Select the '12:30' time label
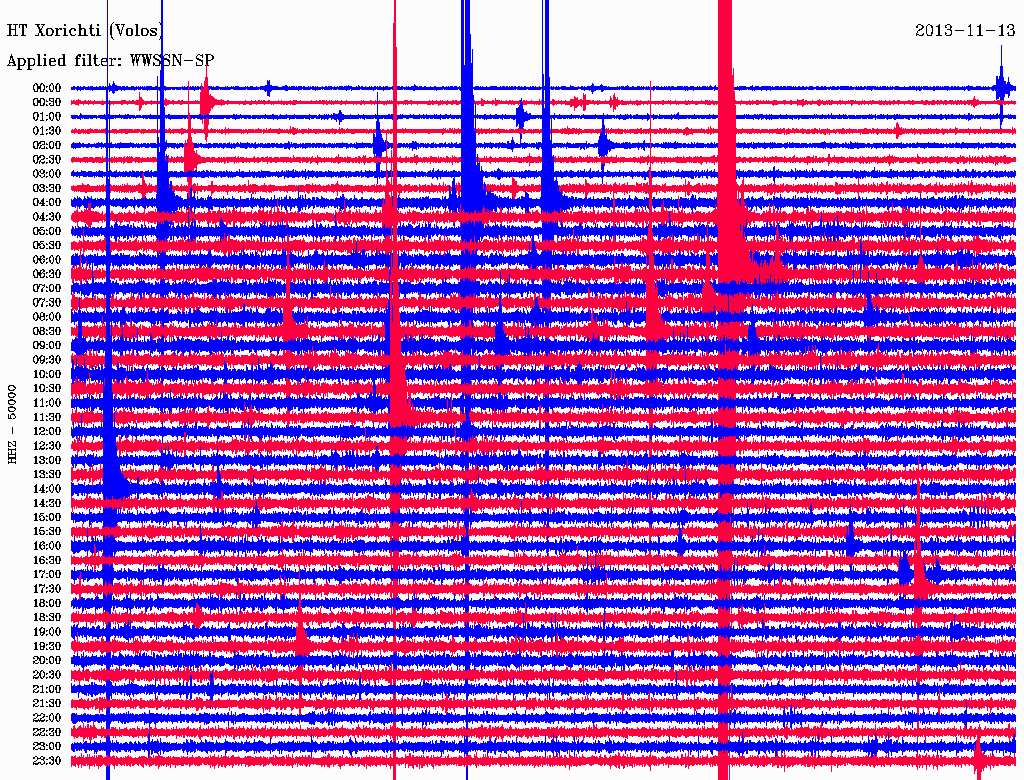Screen dimensions: 1024x780 pyautogui.click(x=47, y=446)
